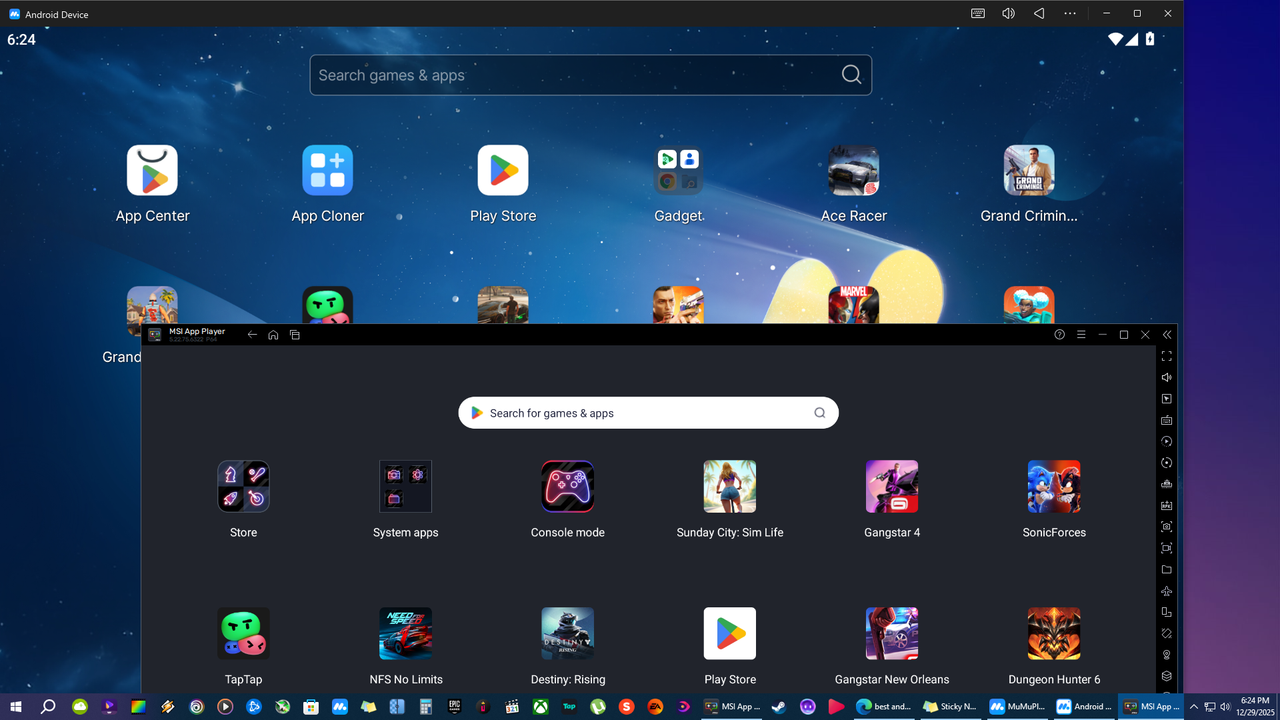The height and width of the screenshot is (720, 1280).
Task: Open Play Store in the Android Device window
Action: pyautogui.click(x=503, y=171)
